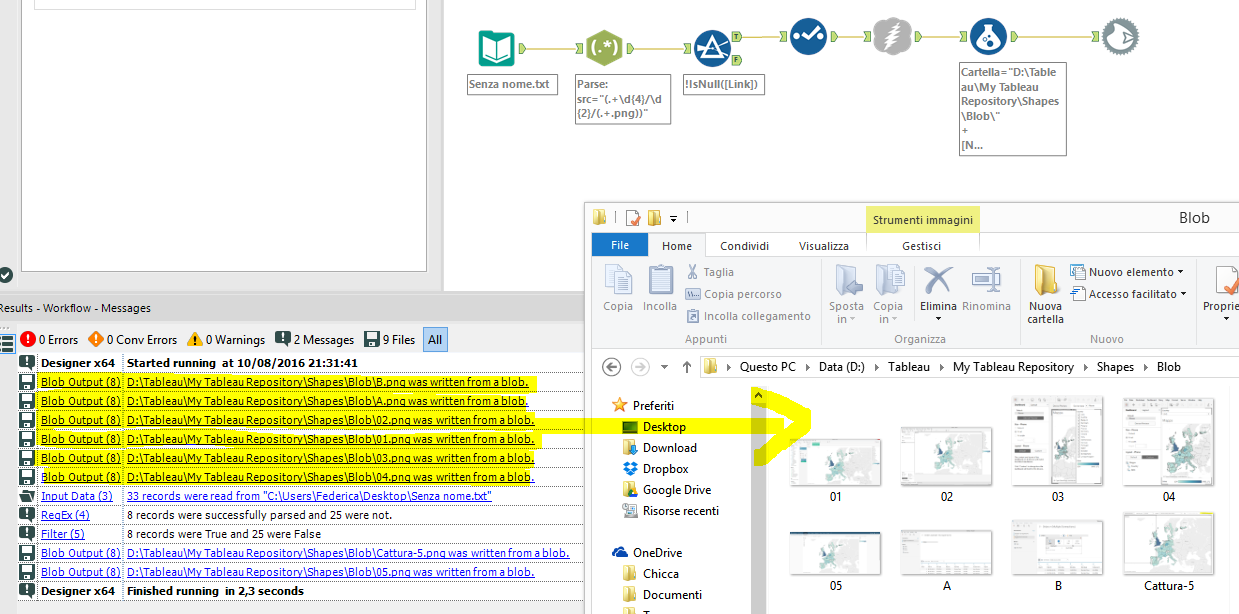Click the green RegEx tool node
1239x614 pixels.
tap(604, 48)
